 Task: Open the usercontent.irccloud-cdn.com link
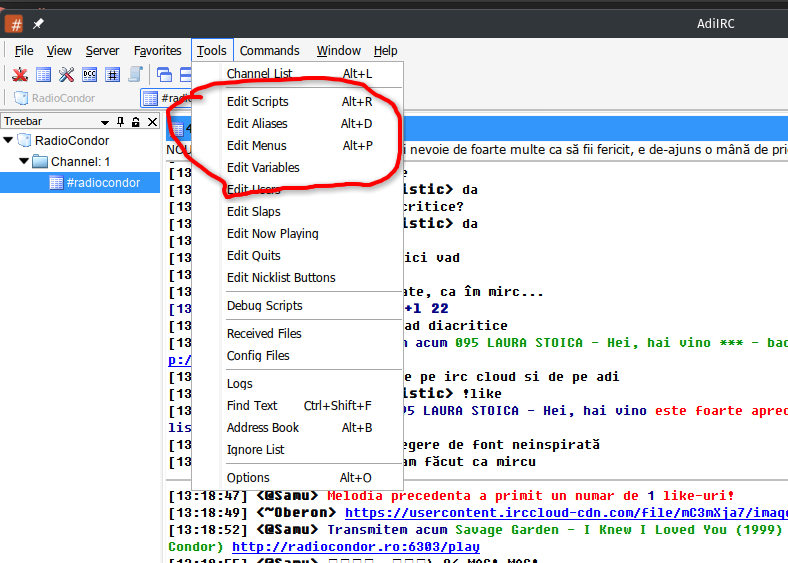tap(566, 513)
